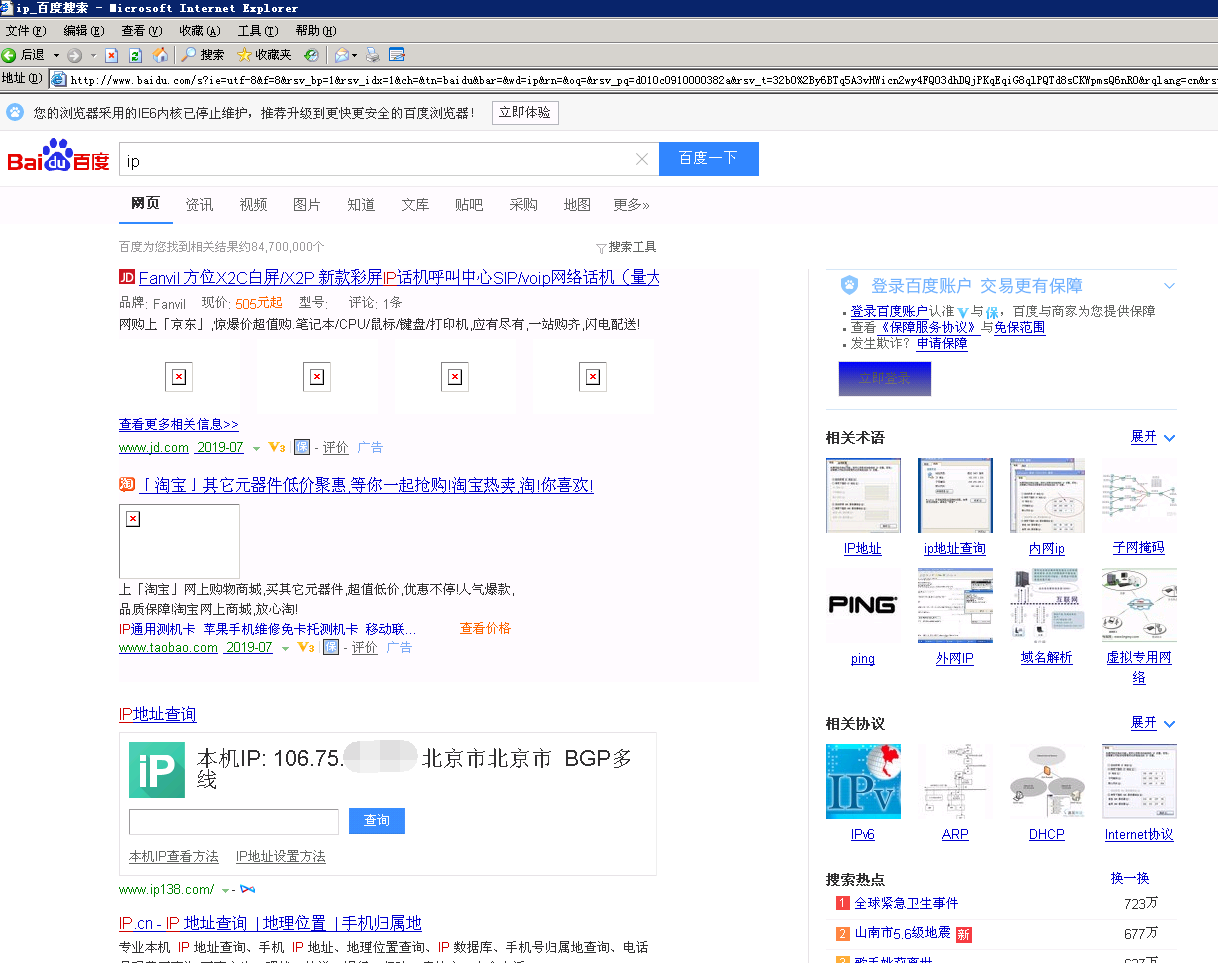This screenshot has width=1218, height=963.
Task: Click the 立即体验 upgrade button
Action: click(525, 113)
